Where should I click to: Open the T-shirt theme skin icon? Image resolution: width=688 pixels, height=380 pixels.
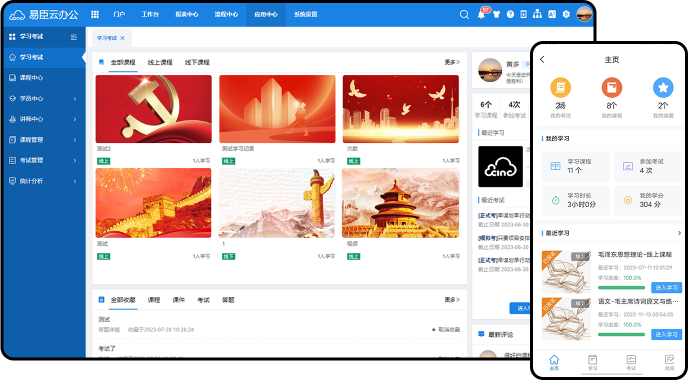tap(496, 14)
